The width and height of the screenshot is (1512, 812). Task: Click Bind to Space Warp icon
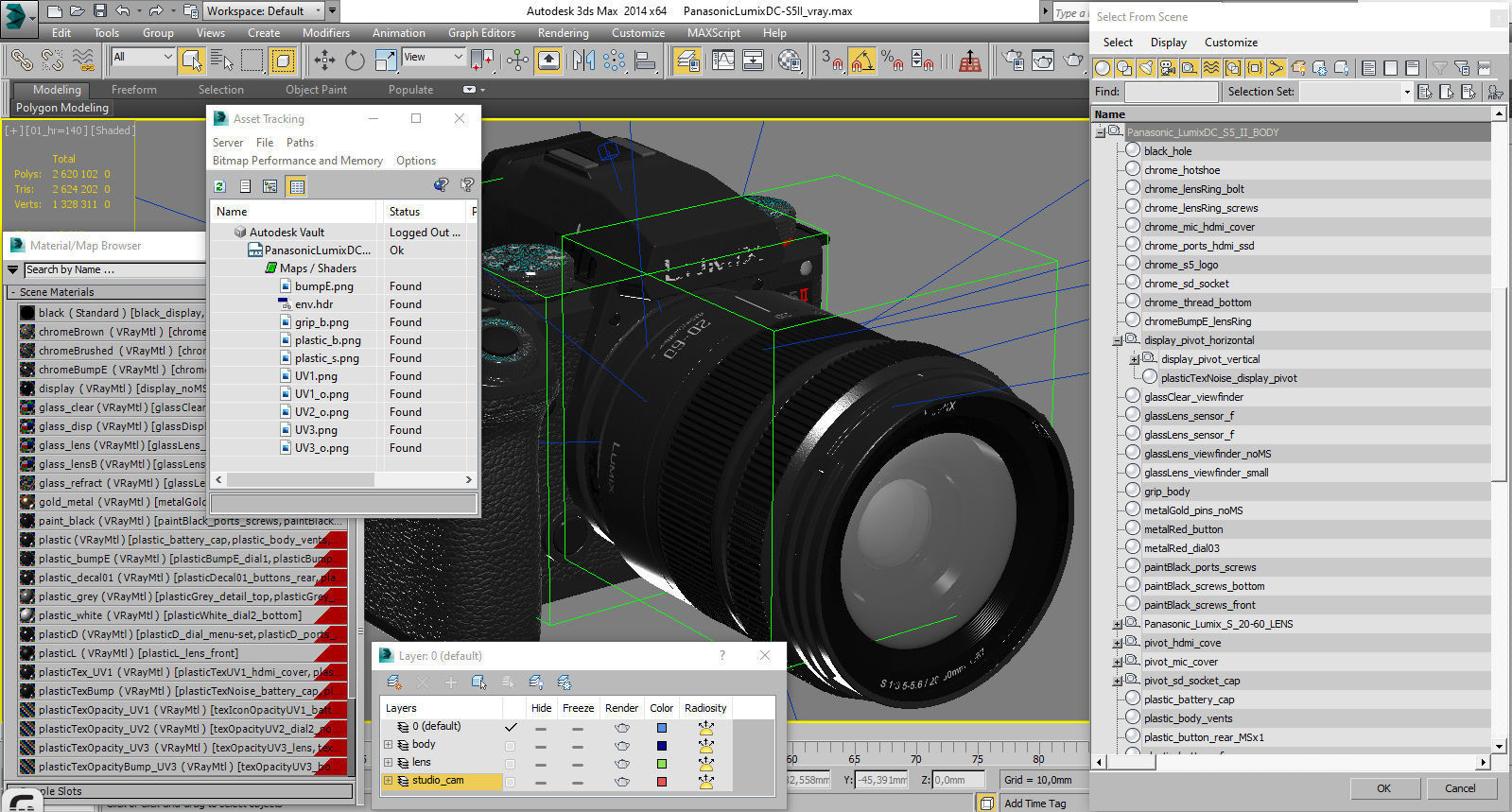coord(83,60)
